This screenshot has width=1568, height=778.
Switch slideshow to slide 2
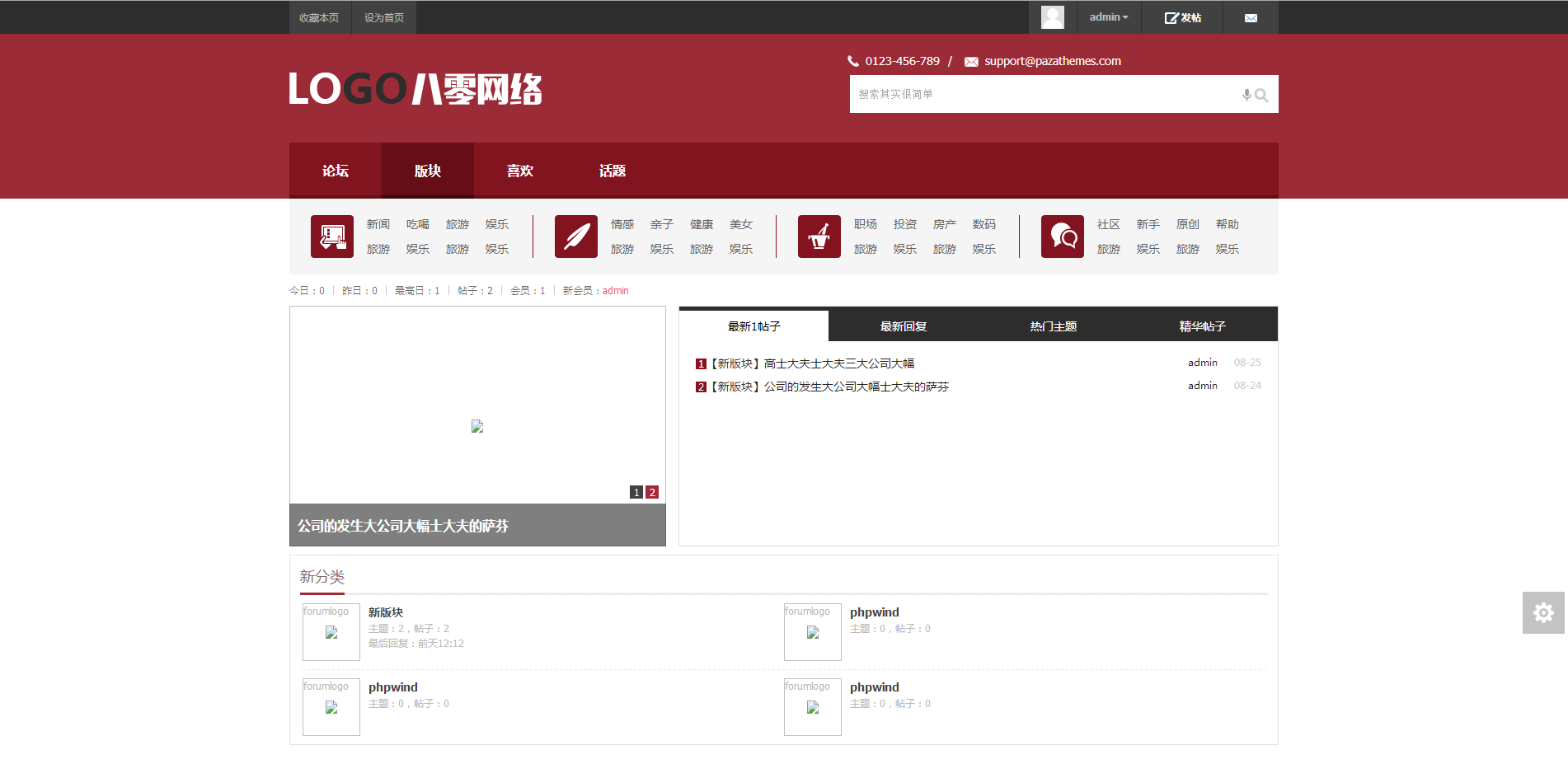(x=652, y=492)
